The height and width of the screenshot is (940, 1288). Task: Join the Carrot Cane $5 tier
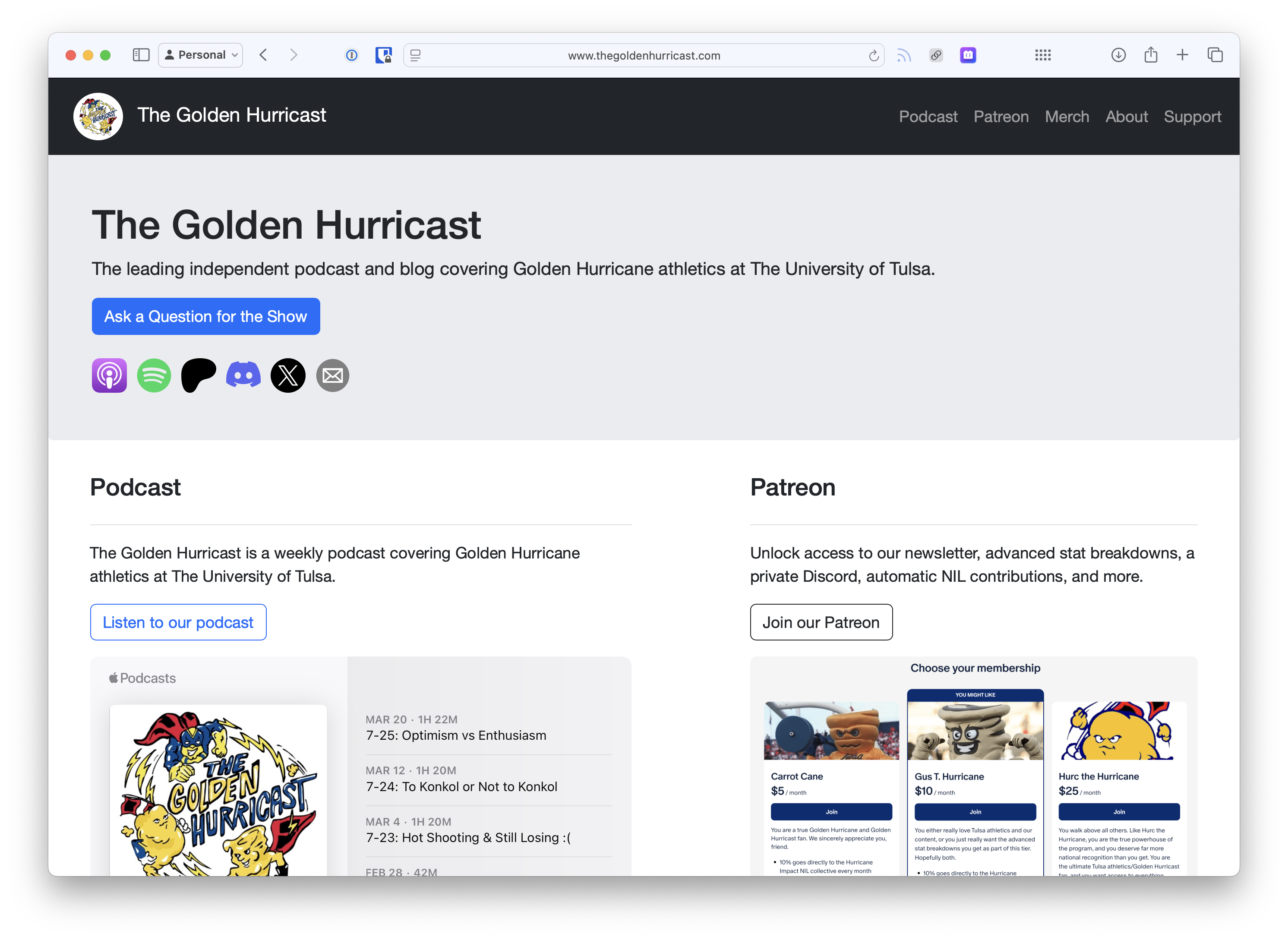[x=831, y=812]
